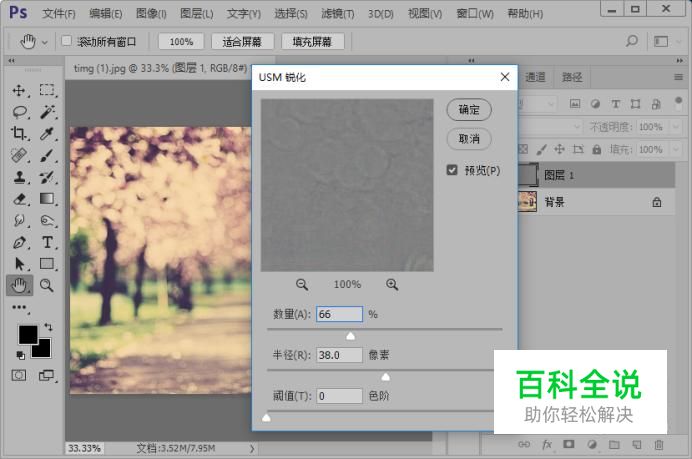Select the Move tool
Screen dimensions: 692x459
19,90
